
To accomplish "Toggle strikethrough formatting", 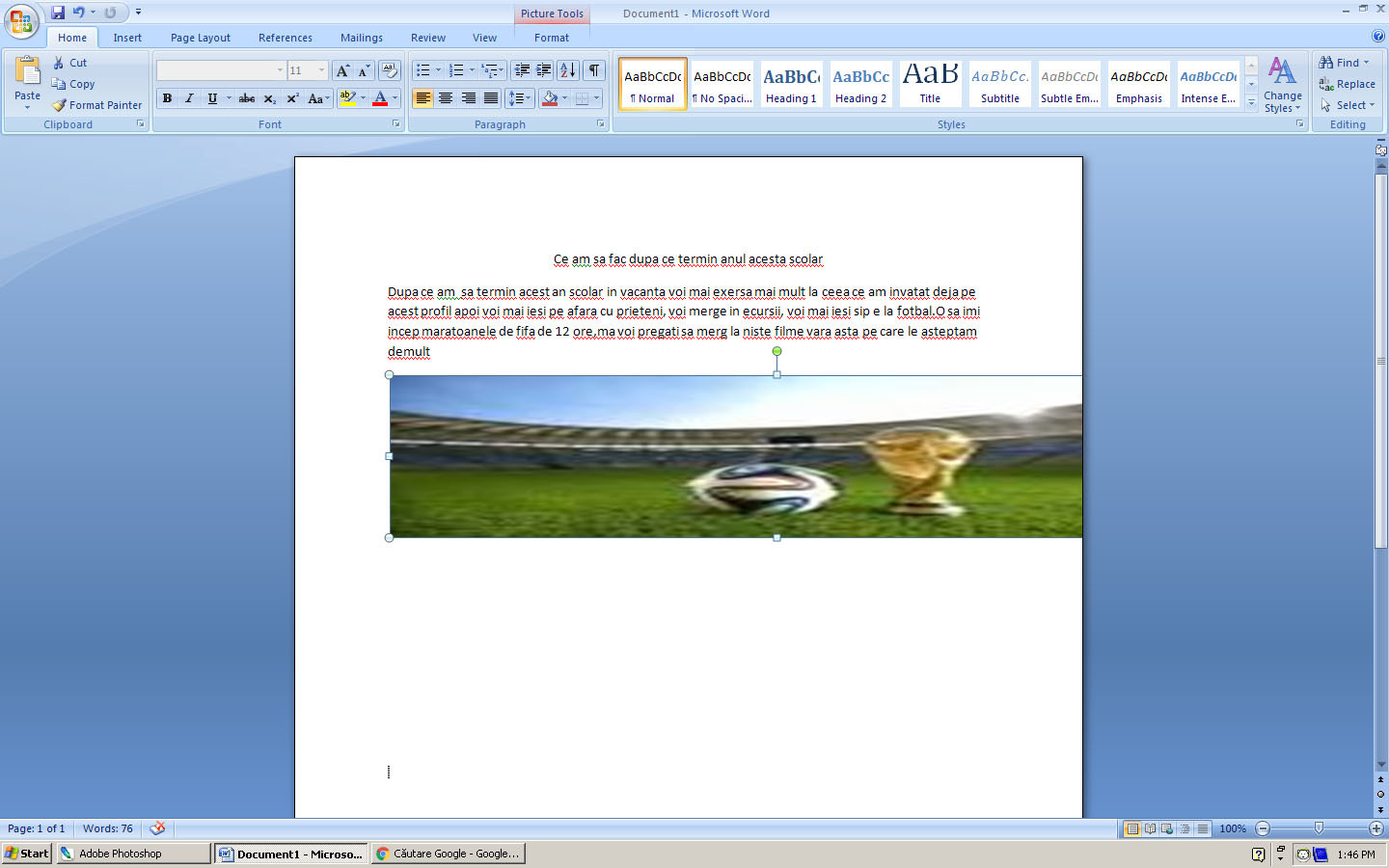I will [x=247, y=98].
